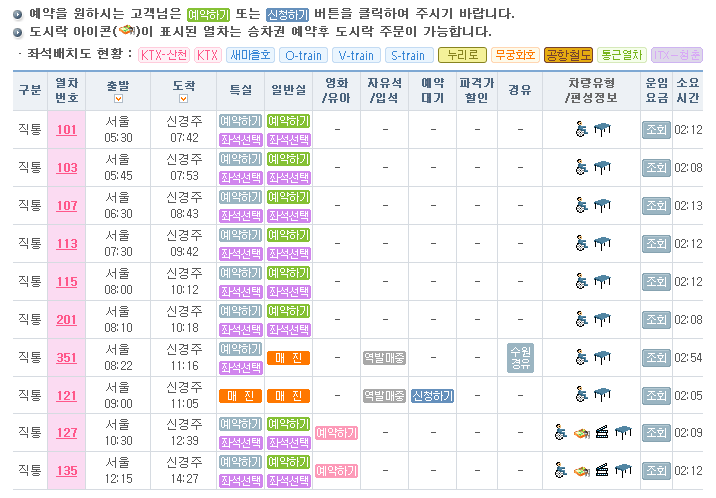Check fare for train 101
The width and height of the screenshot is (716, 498).
click(x=656, y=130)
